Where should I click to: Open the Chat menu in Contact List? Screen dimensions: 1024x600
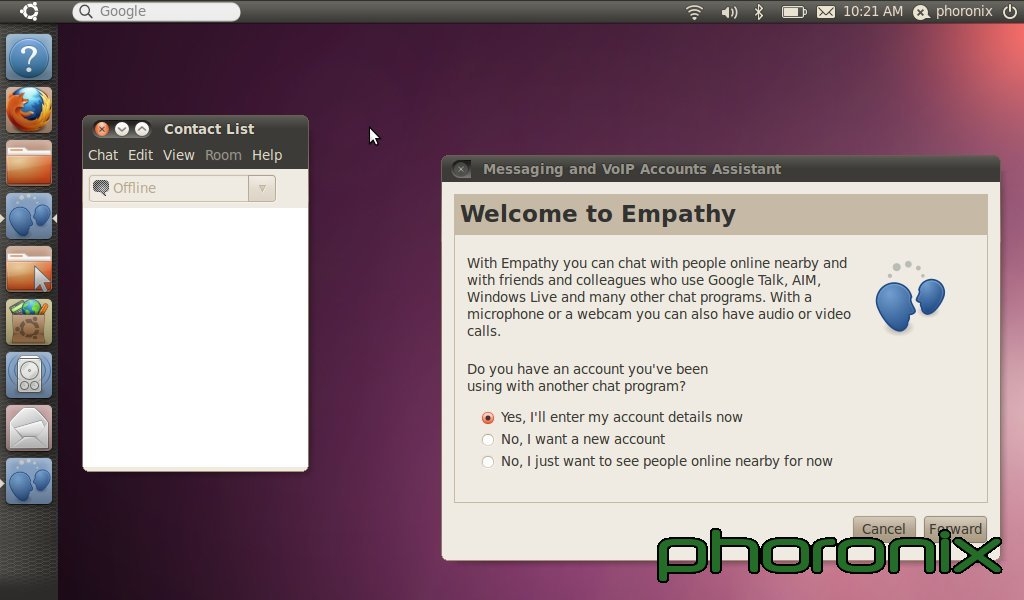[103, 155]
